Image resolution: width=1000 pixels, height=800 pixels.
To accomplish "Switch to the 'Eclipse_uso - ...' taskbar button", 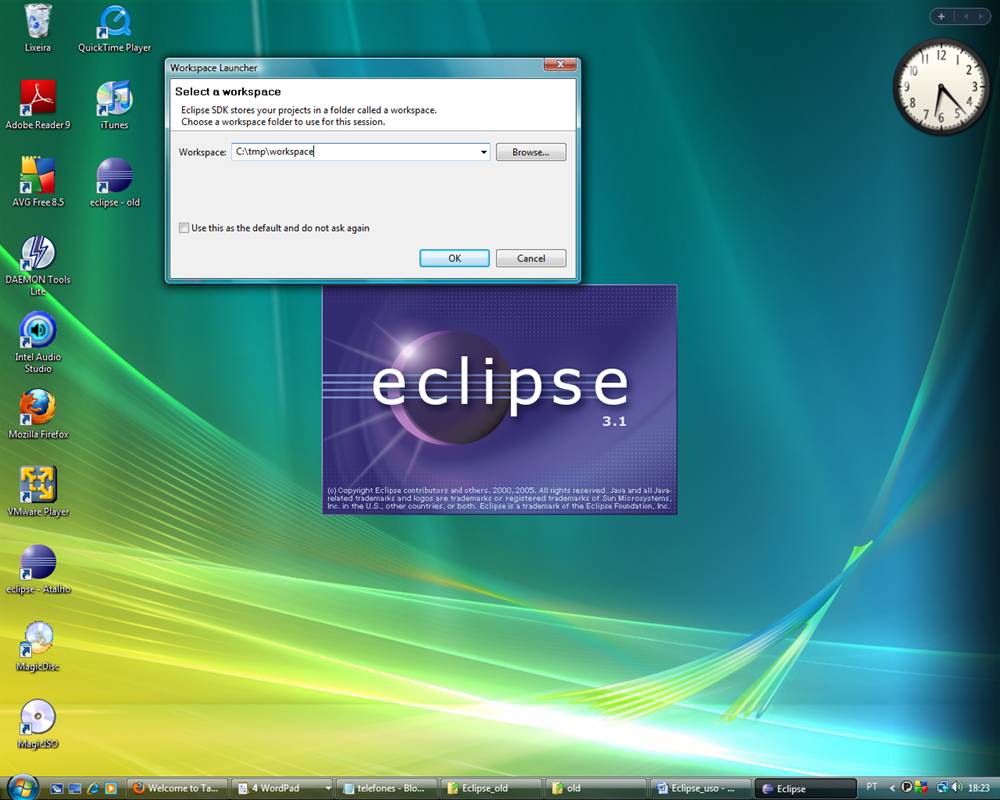I will (x=700, y=789).
